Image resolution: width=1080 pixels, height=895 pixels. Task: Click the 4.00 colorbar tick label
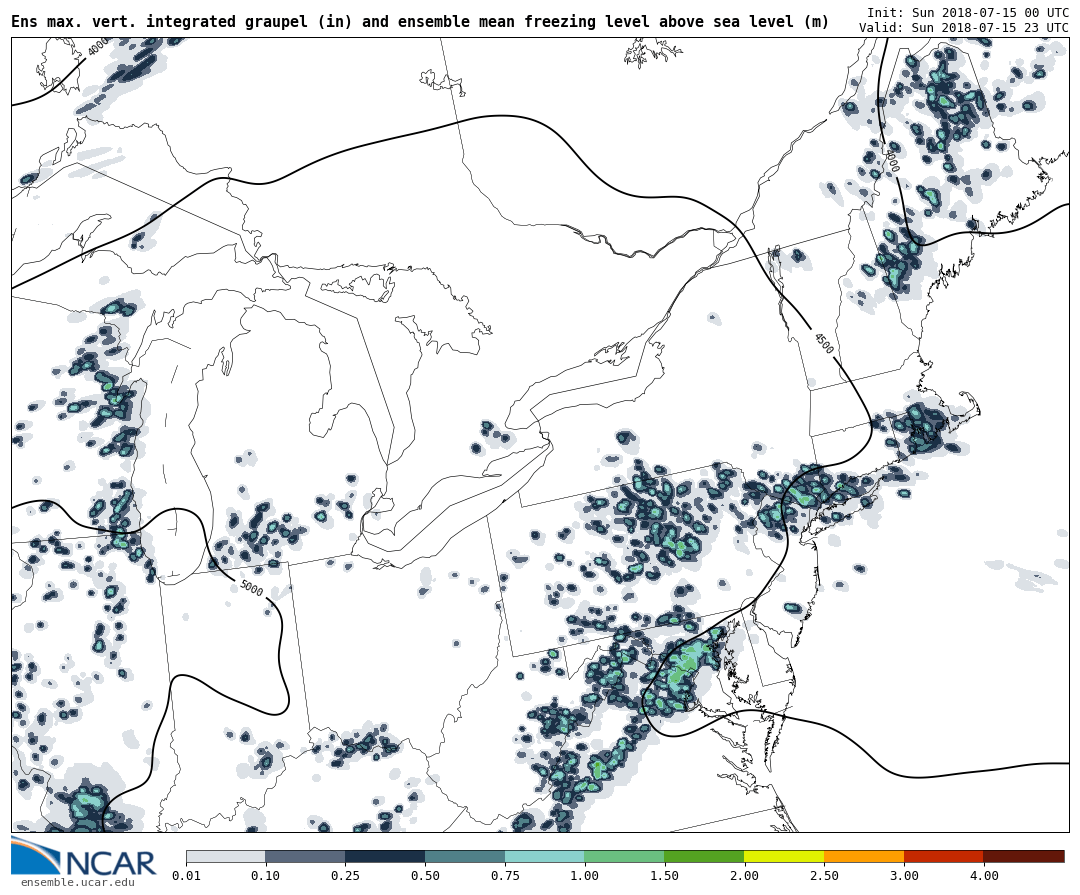click(x=983, y=876)
